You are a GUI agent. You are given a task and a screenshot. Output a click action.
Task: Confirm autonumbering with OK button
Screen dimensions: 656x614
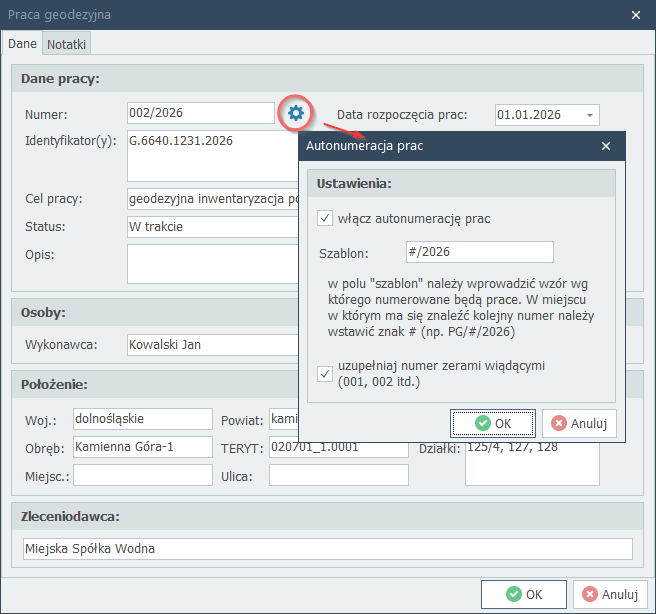tap(492, 423)
